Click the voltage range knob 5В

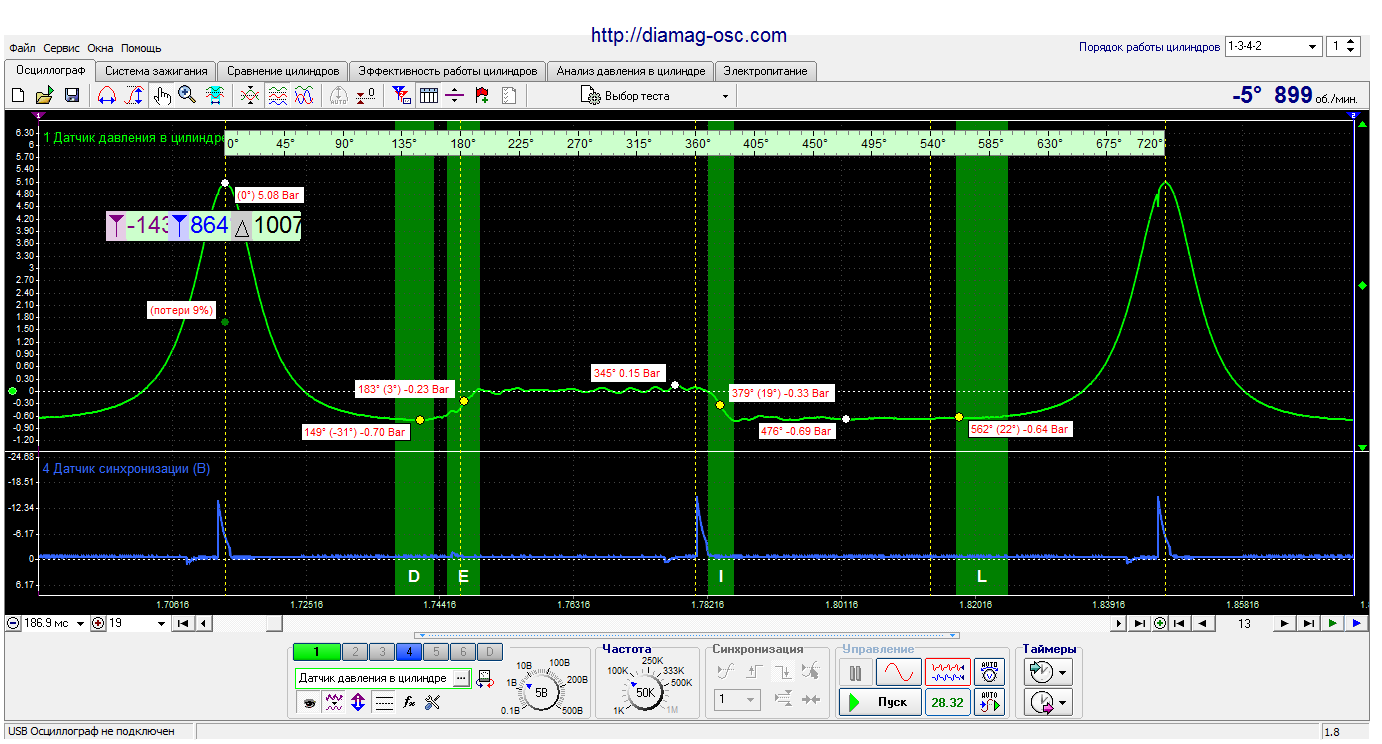[x=541, y=691]
